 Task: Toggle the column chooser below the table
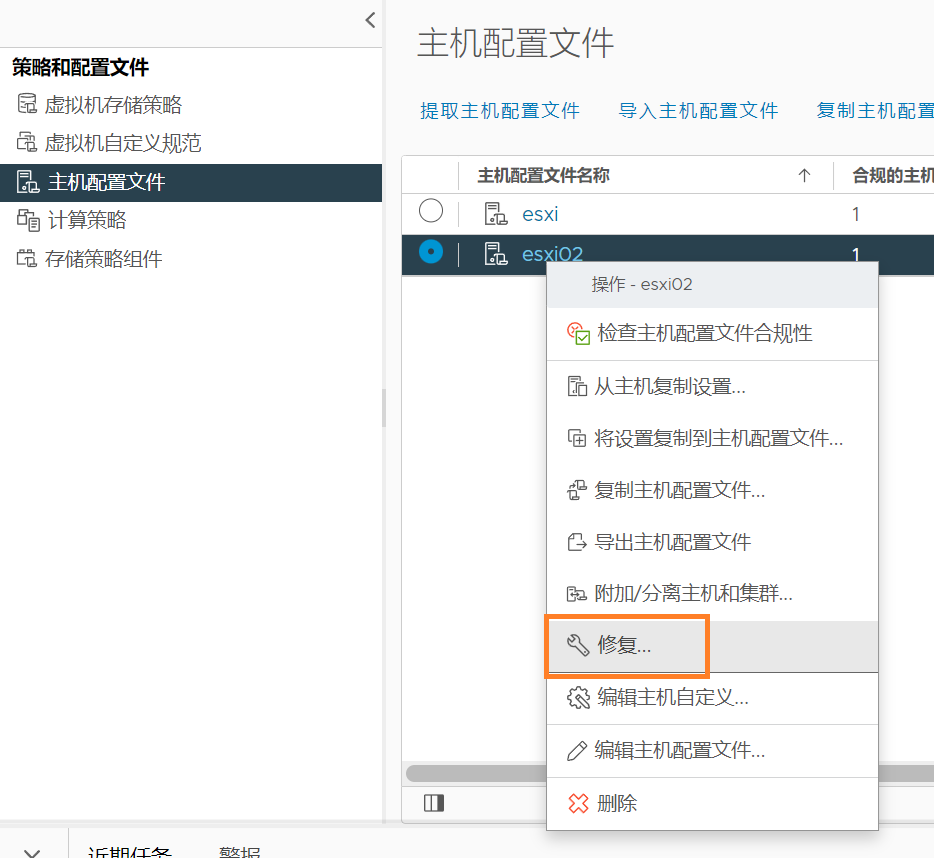(433, 803)
